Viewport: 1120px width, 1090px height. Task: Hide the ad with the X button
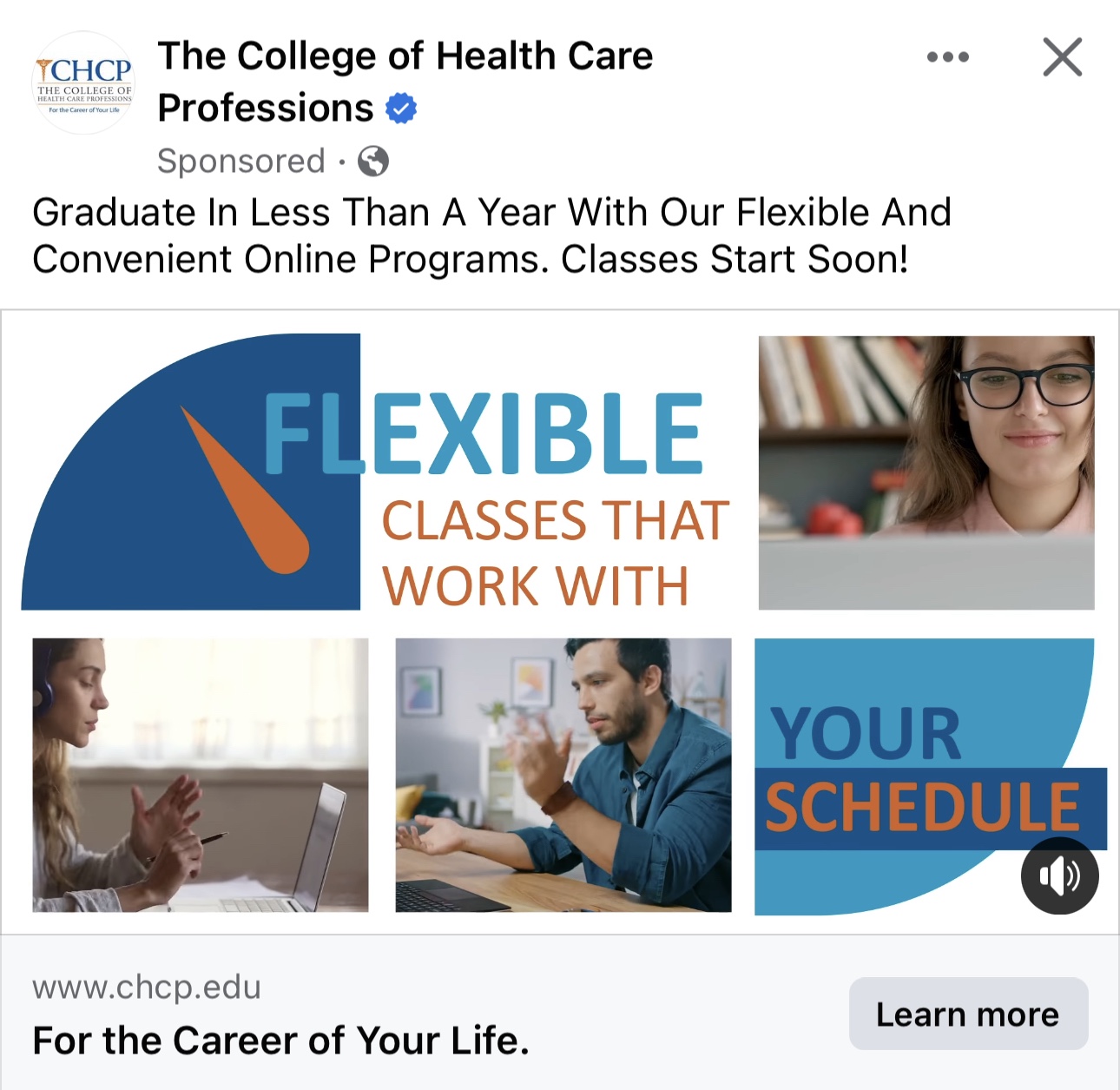(x=1062, y=57)
